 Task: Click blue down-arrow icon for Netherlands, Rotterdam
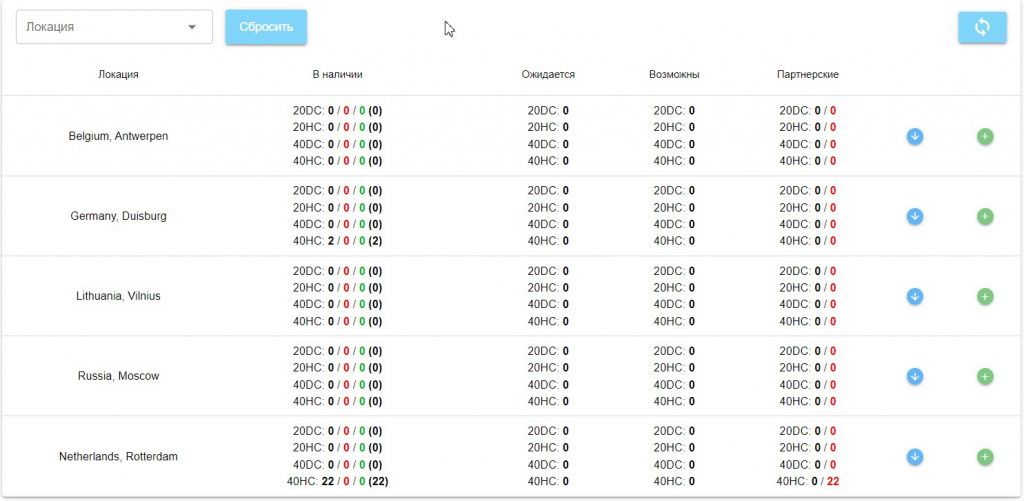[x=914, y=456]
